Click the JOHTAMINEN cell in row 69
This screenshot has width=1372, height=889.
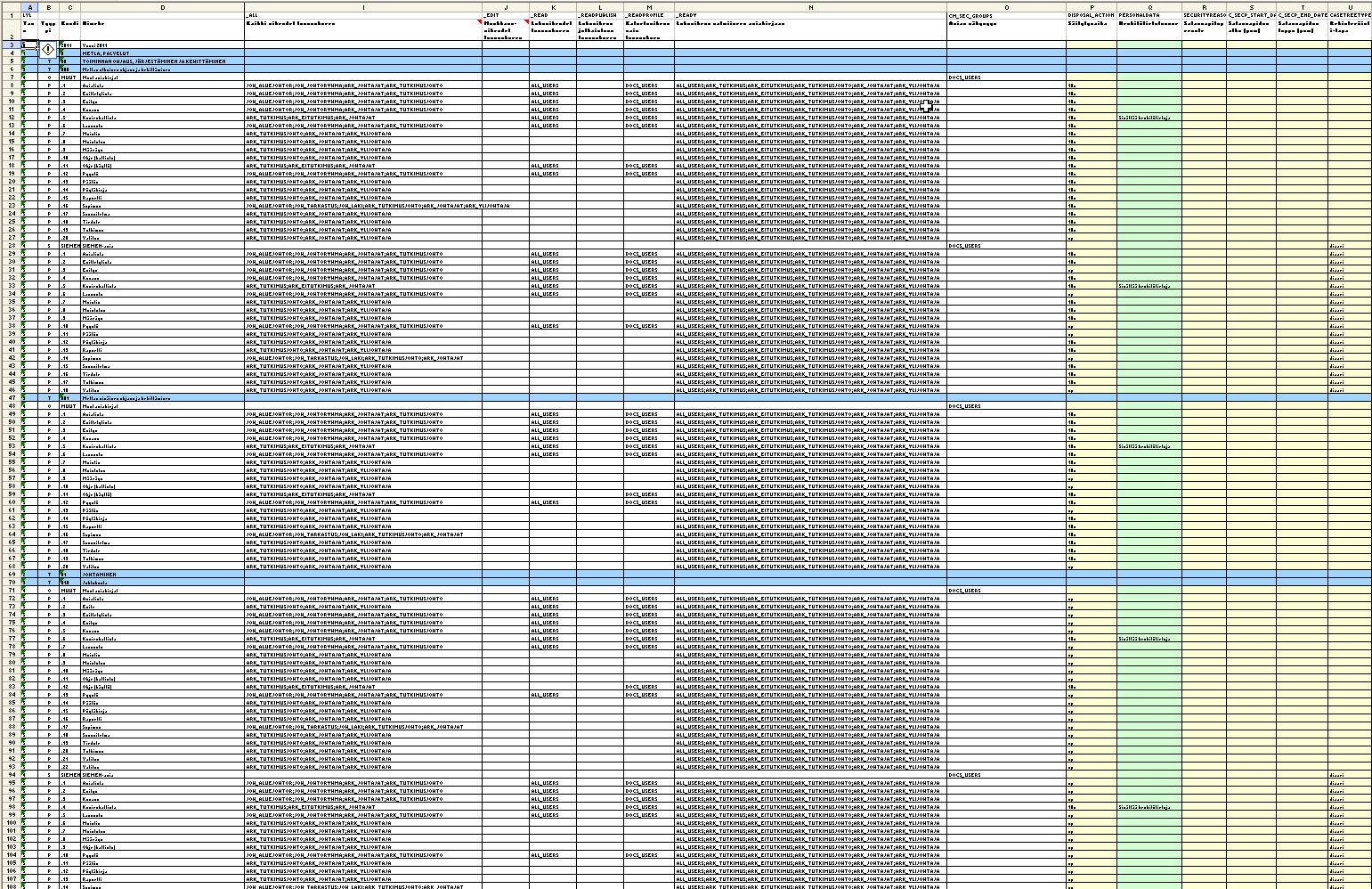tap(163, 575)
